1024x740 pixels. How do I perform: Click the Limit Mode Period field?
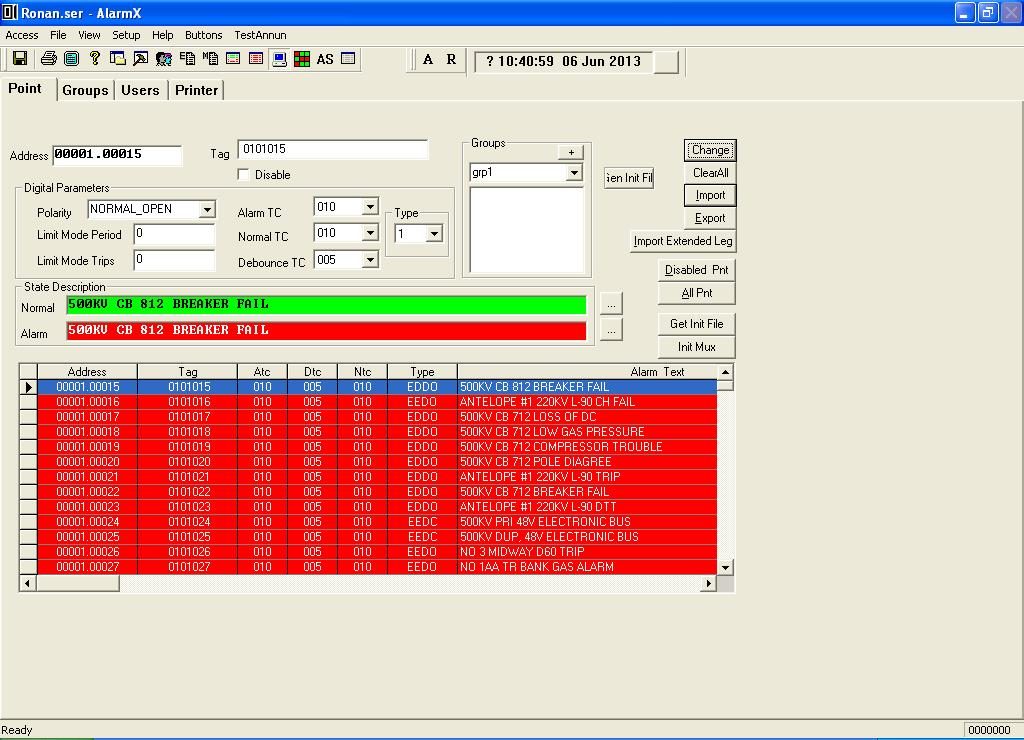tap(174, 234)
